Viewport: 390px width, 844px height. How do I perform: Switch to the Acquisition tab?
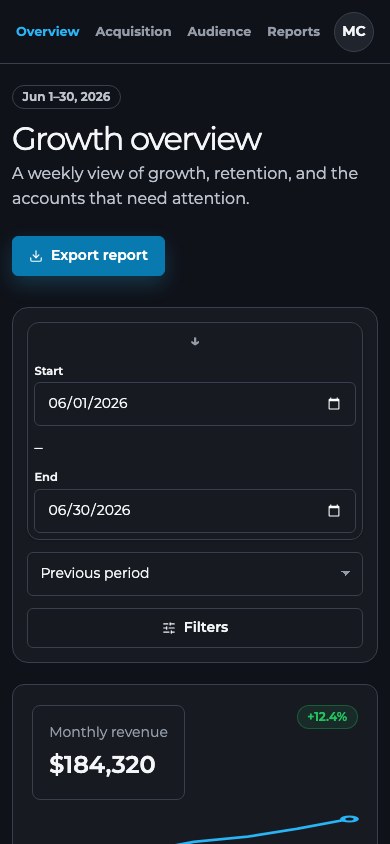coord(133,32)
